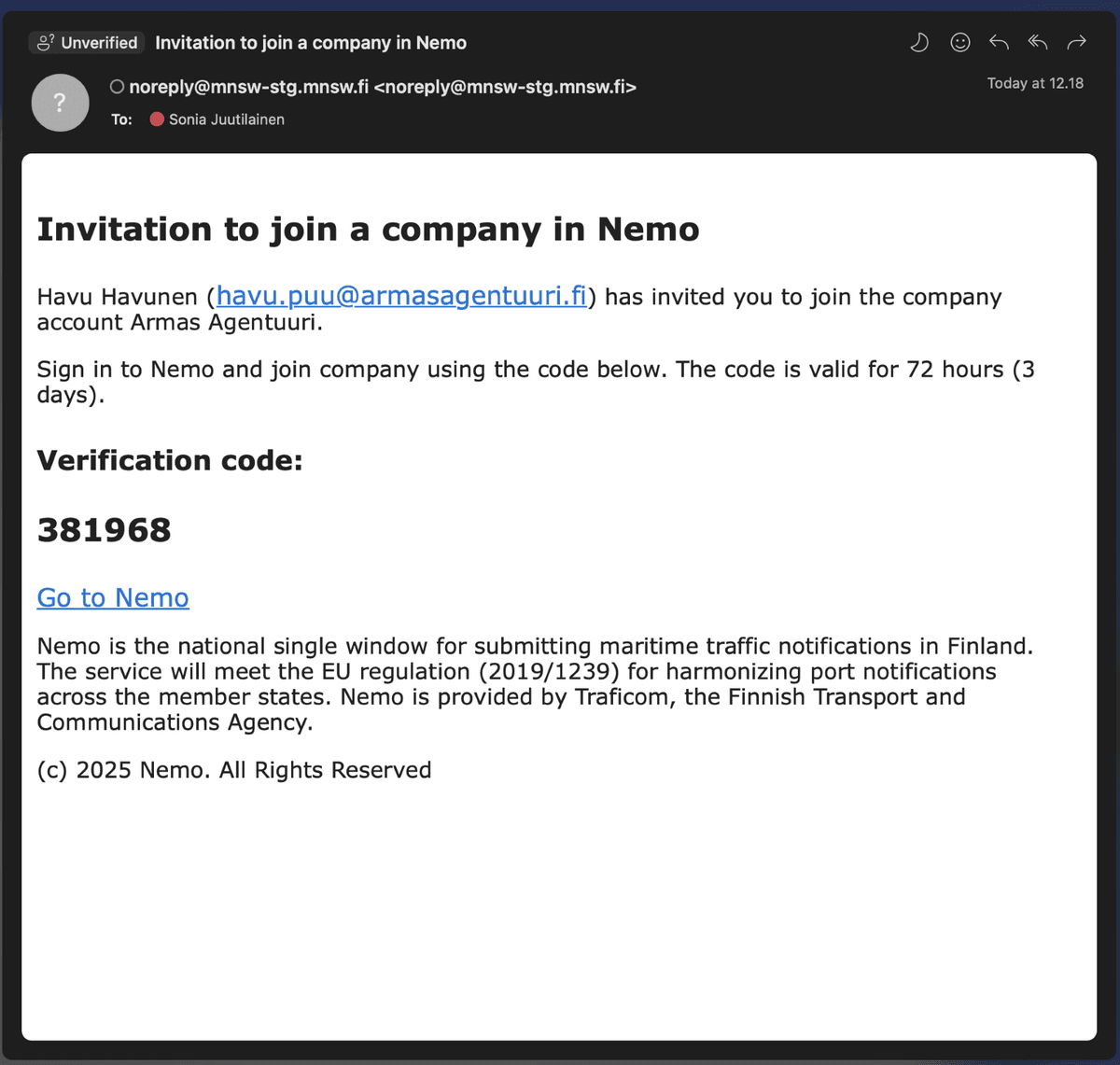Click the bold invitation heading in body
The height and width of the screenshot is (1065, 1120).
click(x=368, y=230)
